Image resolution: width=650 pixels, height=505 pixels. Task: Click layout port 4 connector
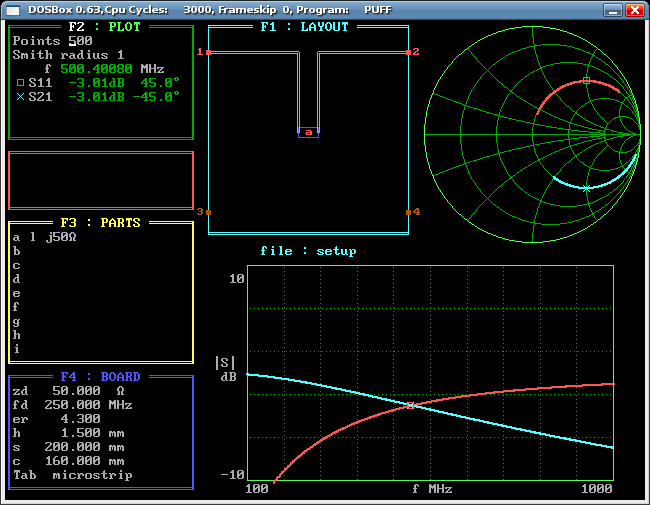point(408,212)
